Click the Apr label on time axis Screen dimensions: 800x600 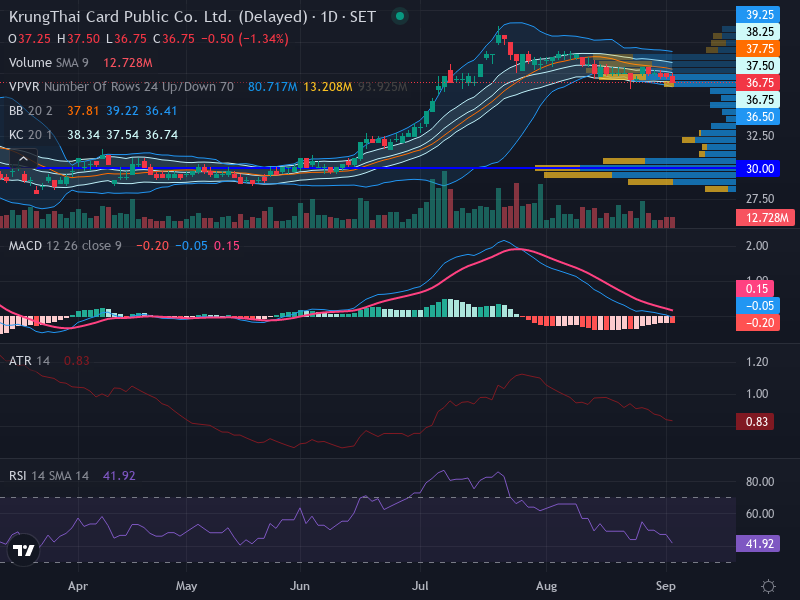click(78, 586)
